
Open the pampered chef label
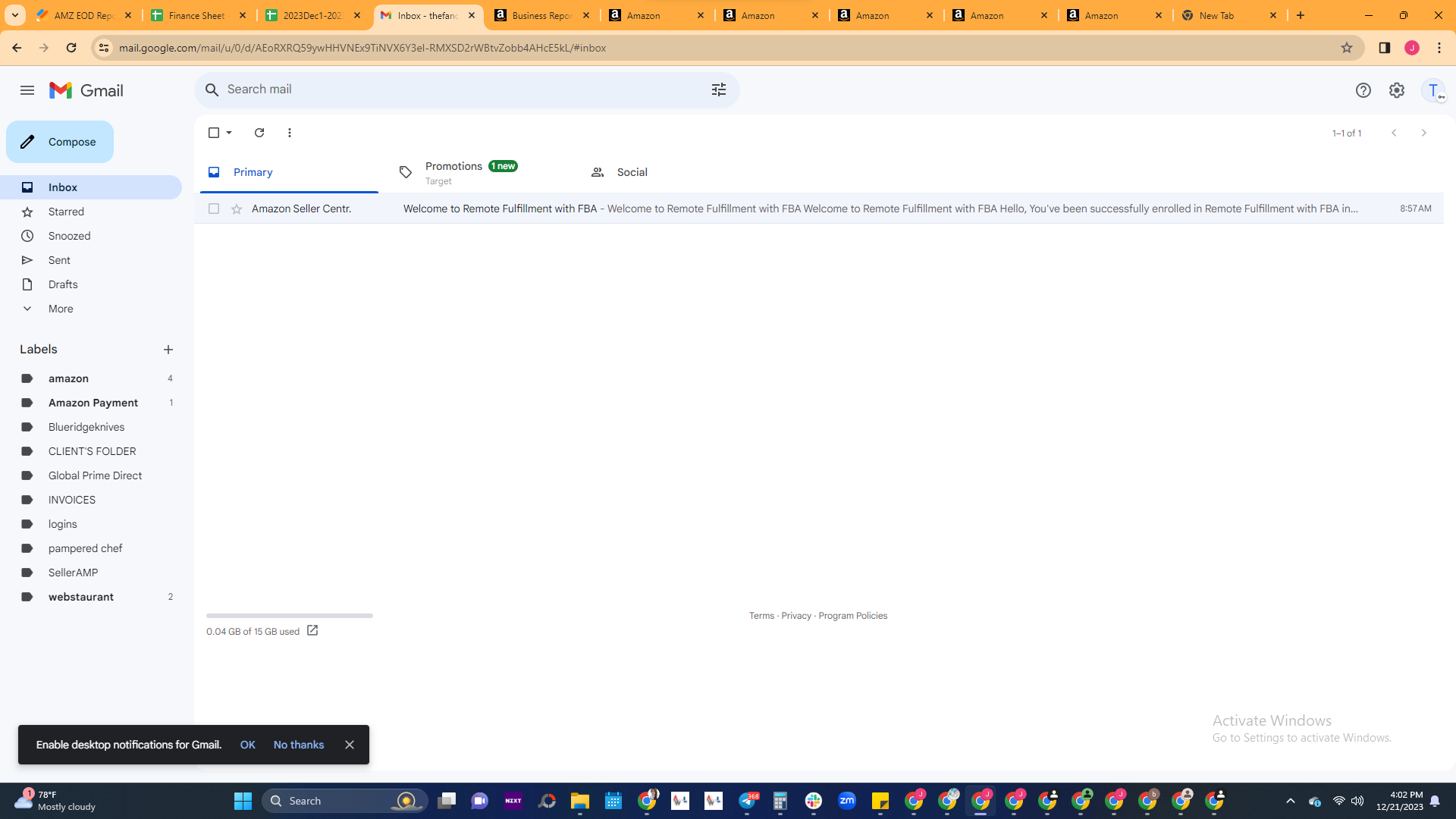pyautogui.click(x=91, y=548)
